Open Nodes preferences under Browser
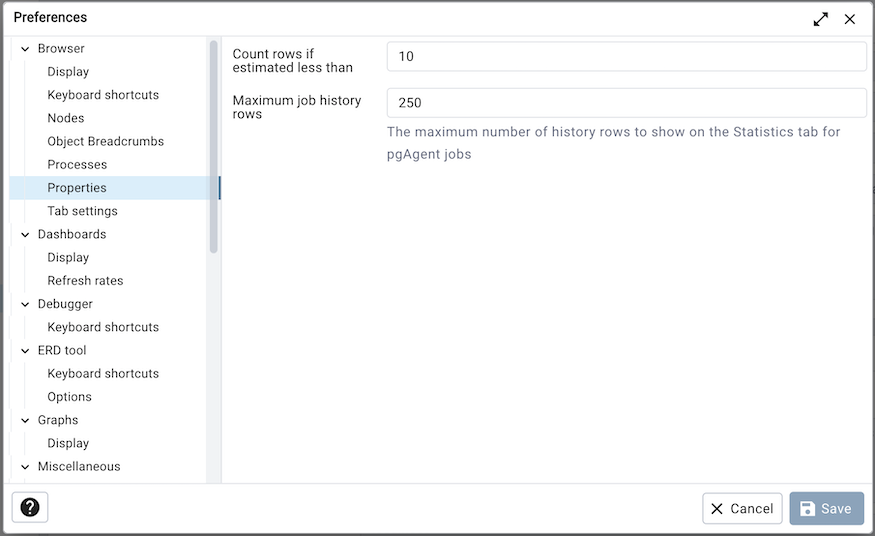Image resolution: width=875 pixels, height=536 pixels. tap(66, 118)
